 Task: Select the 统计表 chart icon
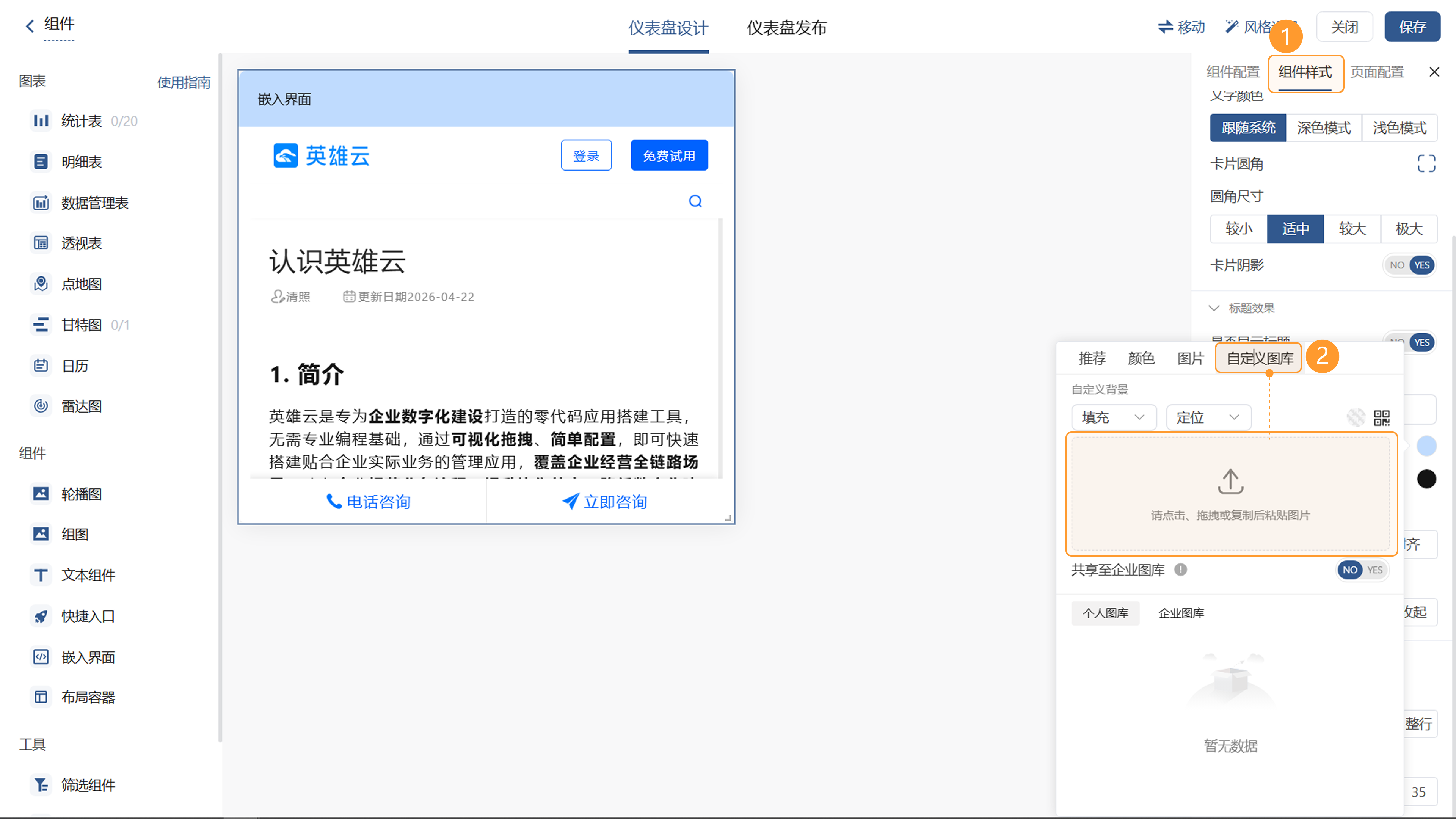(x=41, y=121)
